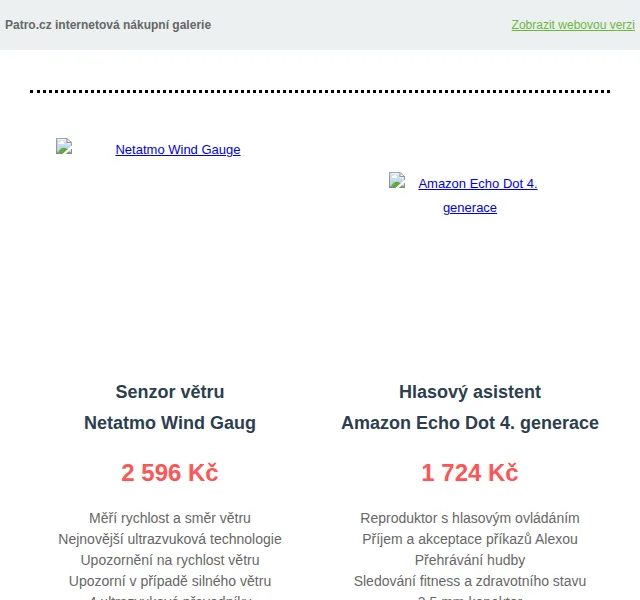Click the line 'Upozorní v případě silného větru'

point(170,581)
